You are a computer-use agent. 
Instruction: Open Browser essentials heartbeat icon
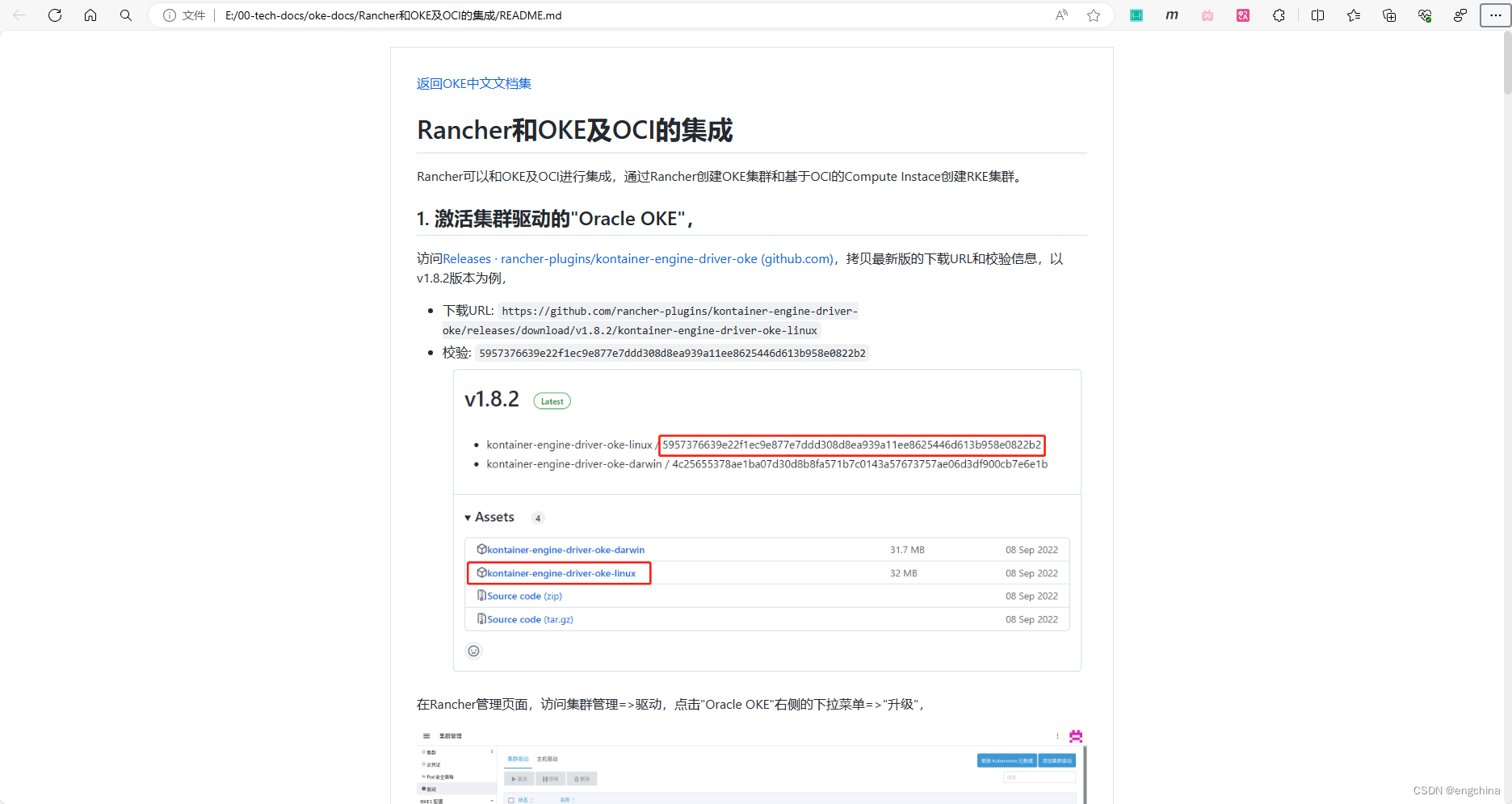click(x=1425, y=15)
